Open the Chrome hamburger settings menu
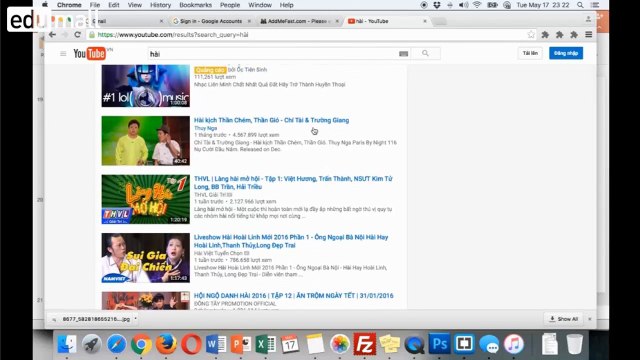 point(589,35)
